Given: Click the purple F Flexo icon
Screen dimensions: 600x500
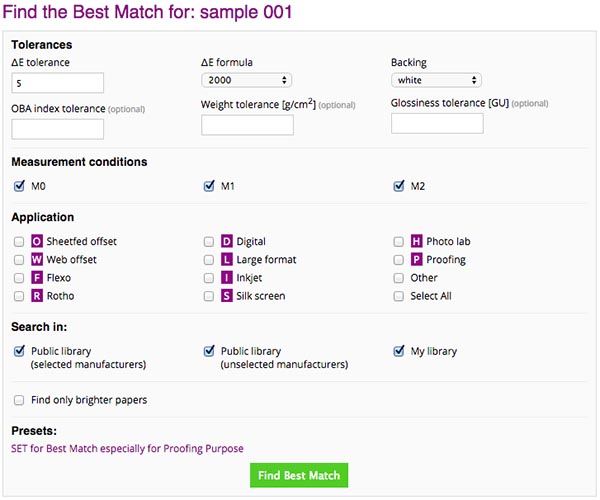Looking at the screenshot, I should tap(37, 278).
